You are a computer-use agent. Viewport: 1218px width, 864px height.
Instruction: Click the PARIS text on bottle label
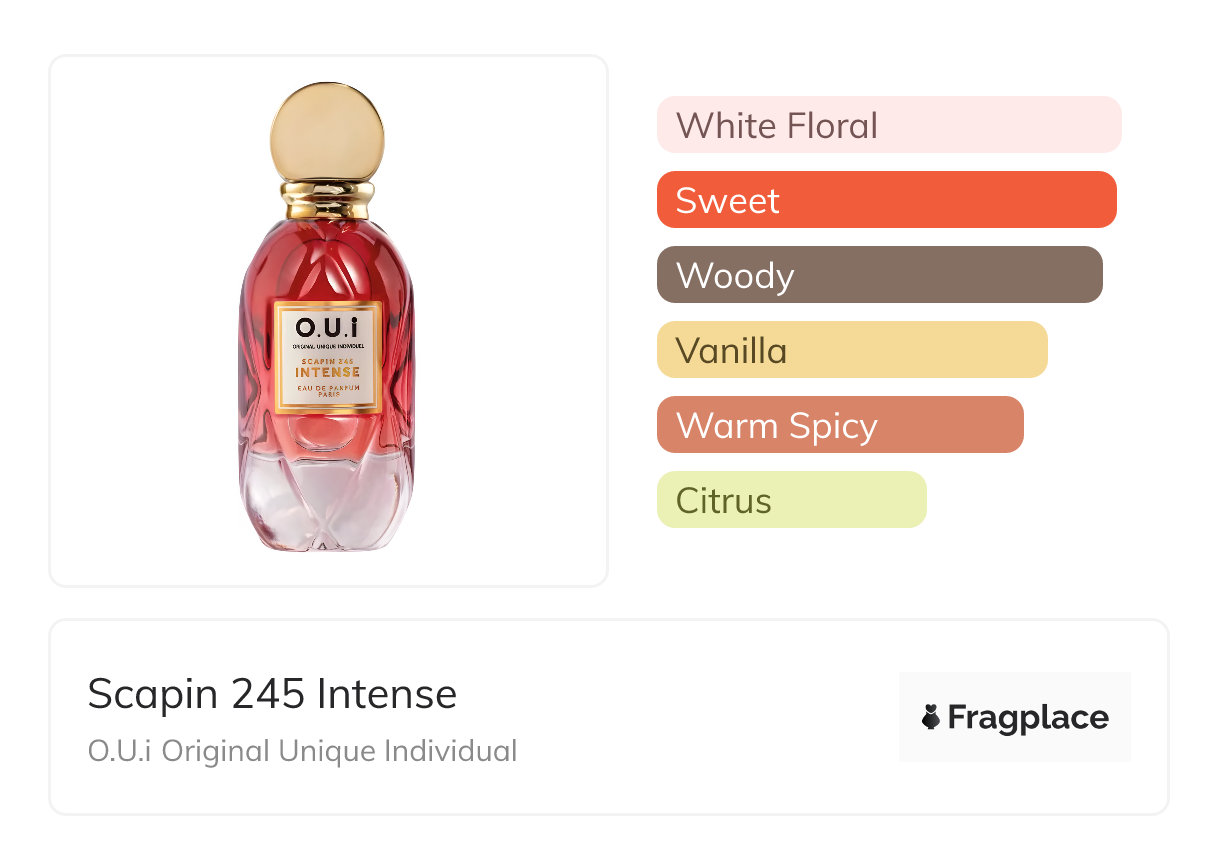coord(327,394)
